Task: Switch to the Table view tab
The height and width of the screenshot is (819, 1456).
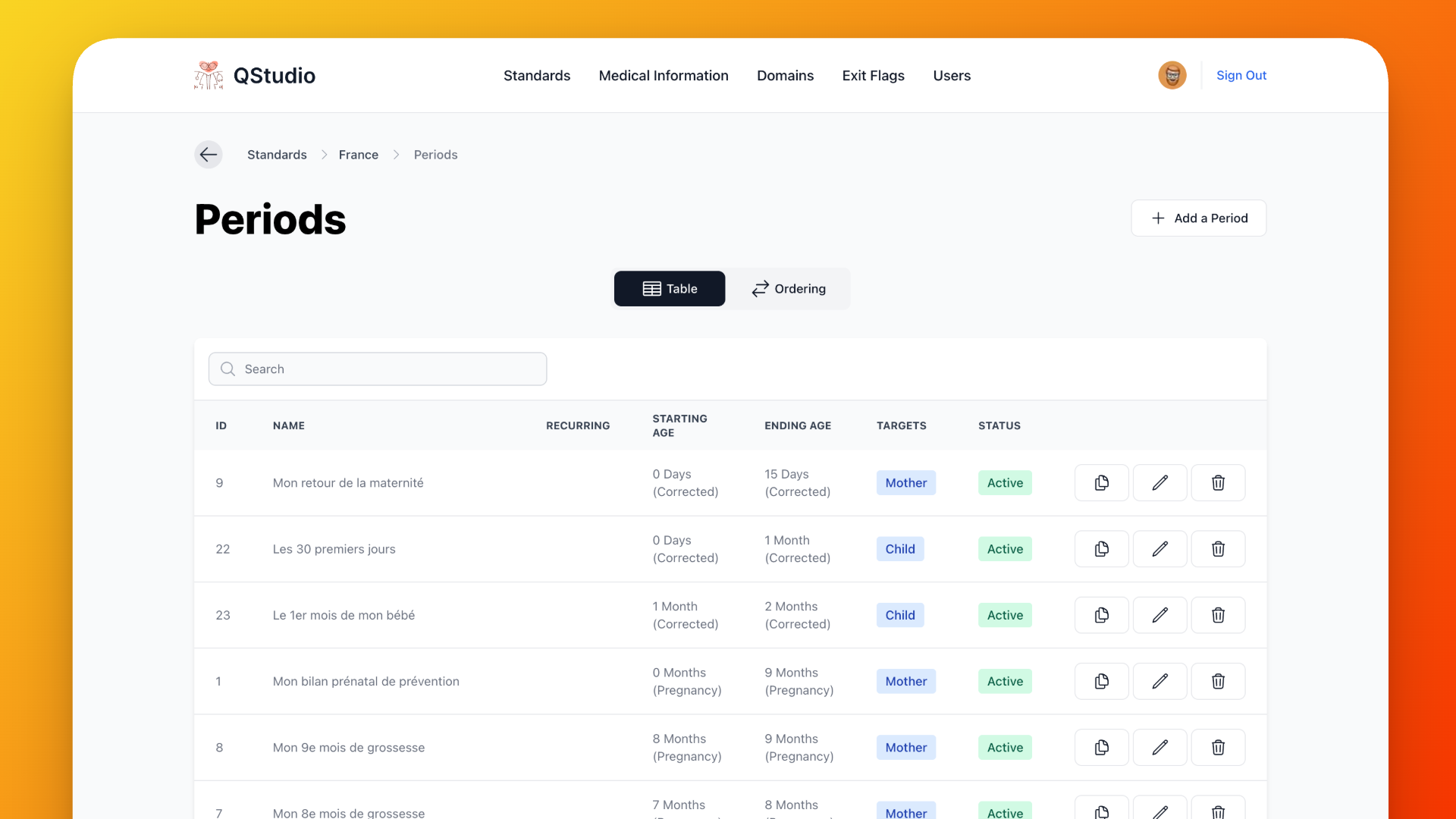Action: 670,289
